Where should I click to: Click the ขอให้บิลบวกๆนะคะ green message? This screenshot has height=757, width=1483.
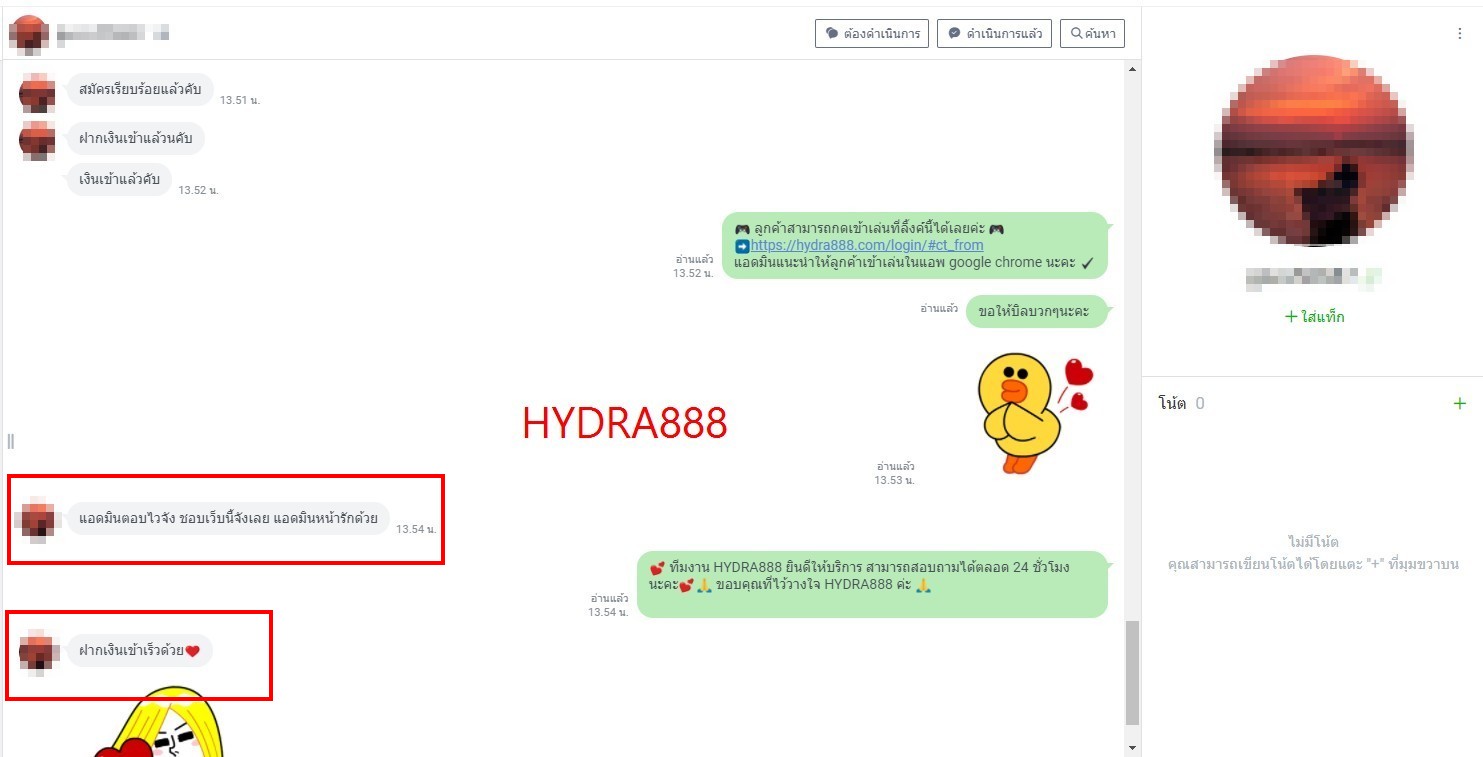coord(1036,312)
